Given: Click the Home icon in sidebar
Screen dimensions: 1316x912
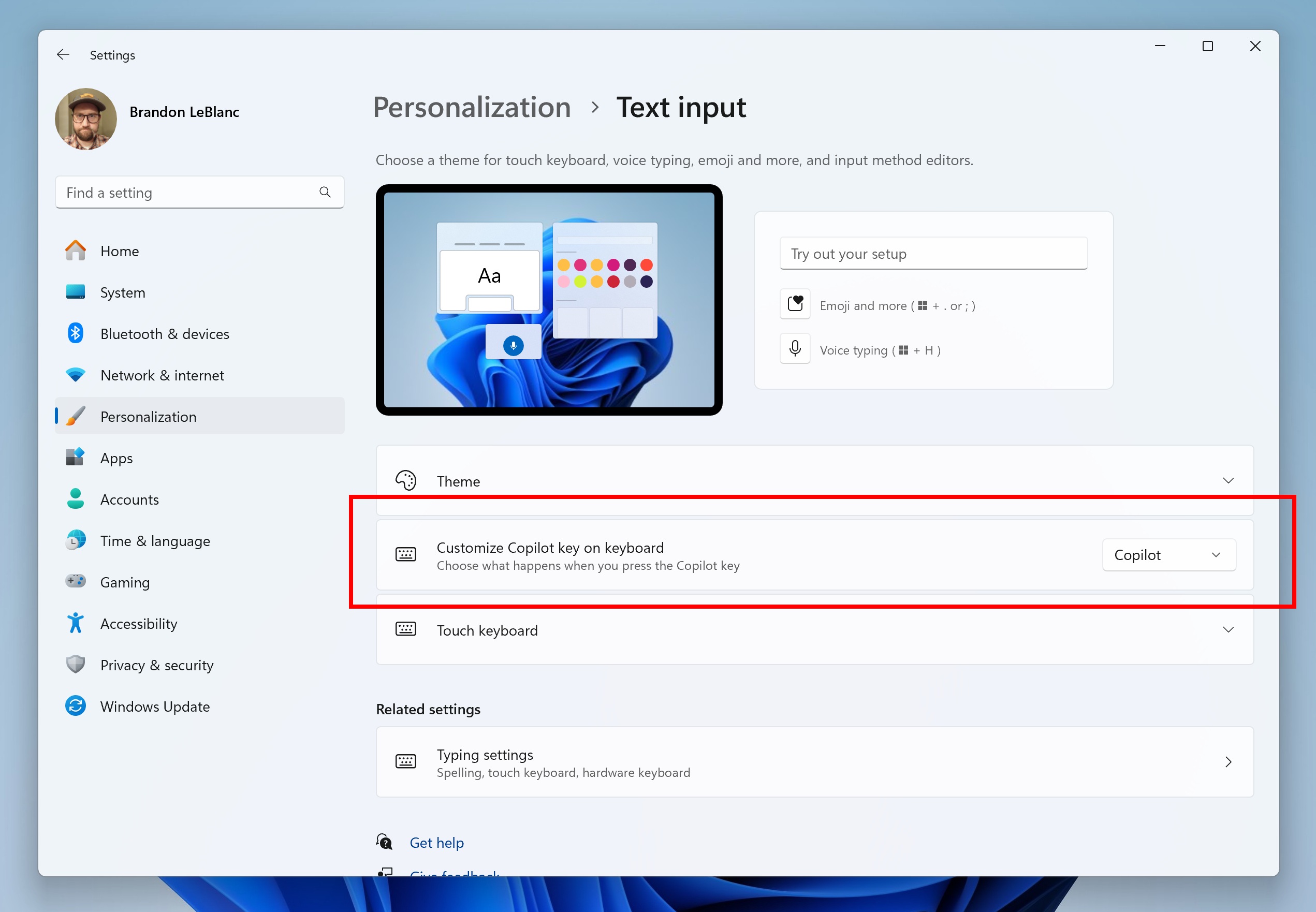Looking at the screenshot, I should [76, 251].
